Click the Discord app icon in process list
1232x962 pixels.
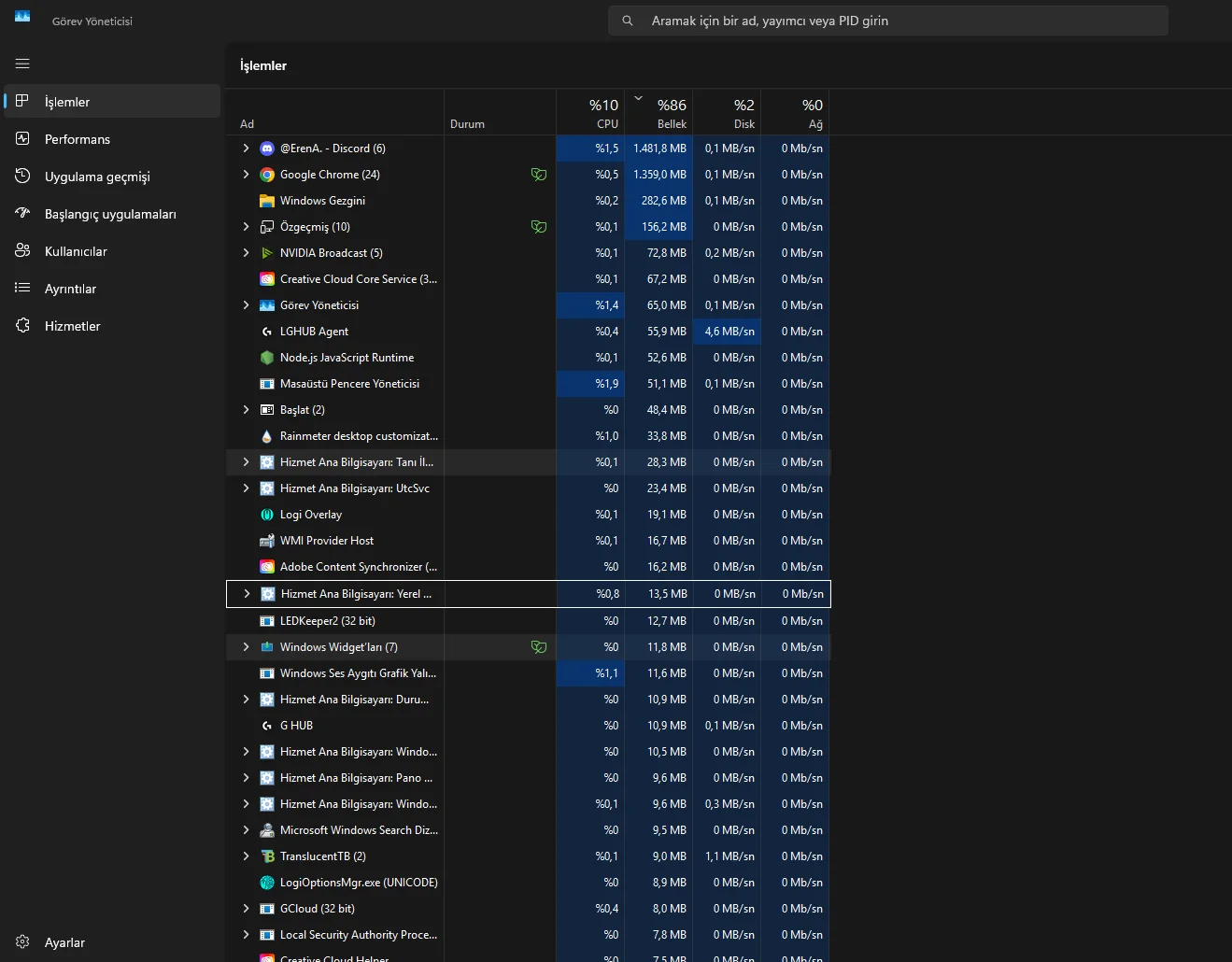click(x=267, y=149)
